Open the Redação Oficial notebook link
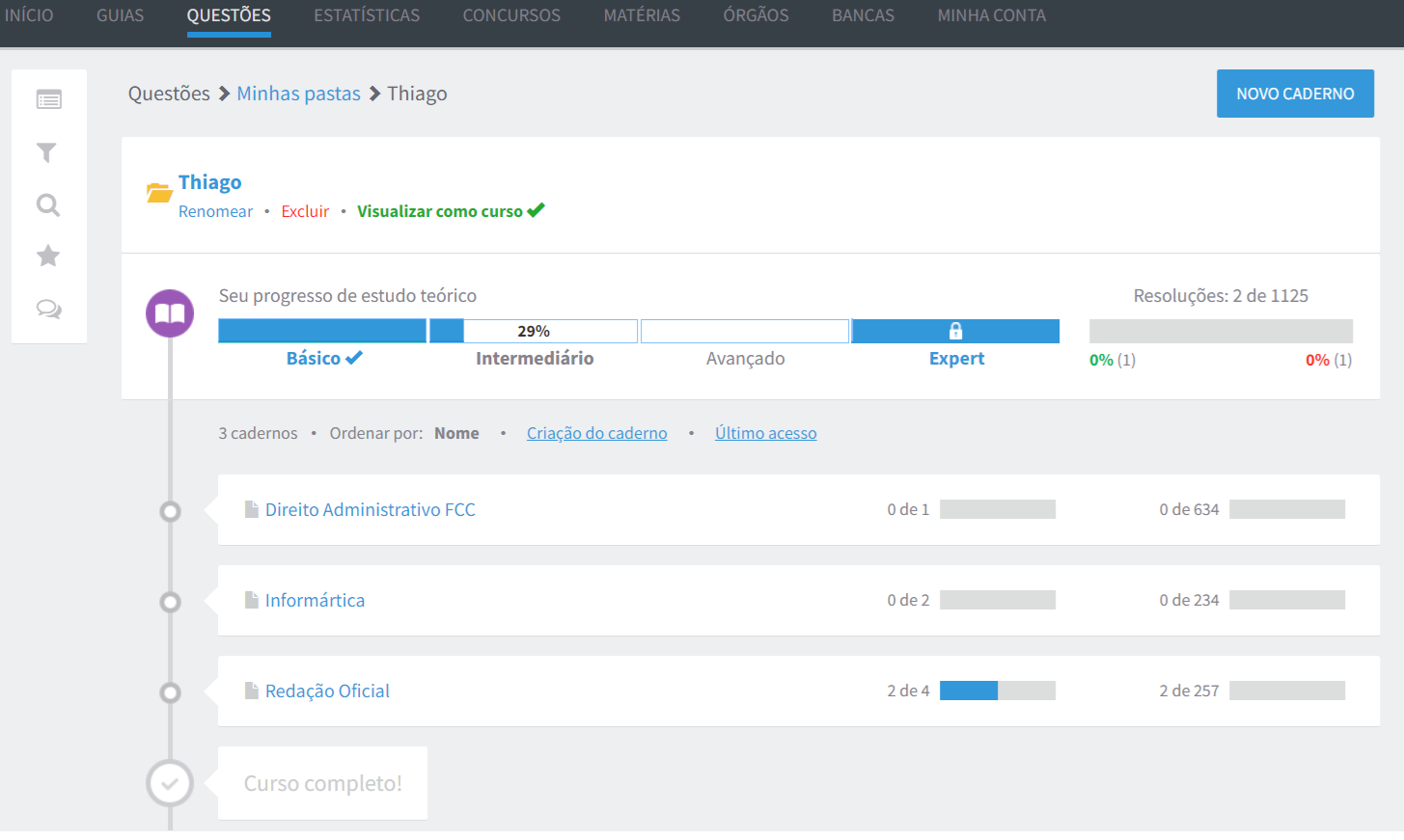This screenshot has height=840, width=1404. point(327,691)
